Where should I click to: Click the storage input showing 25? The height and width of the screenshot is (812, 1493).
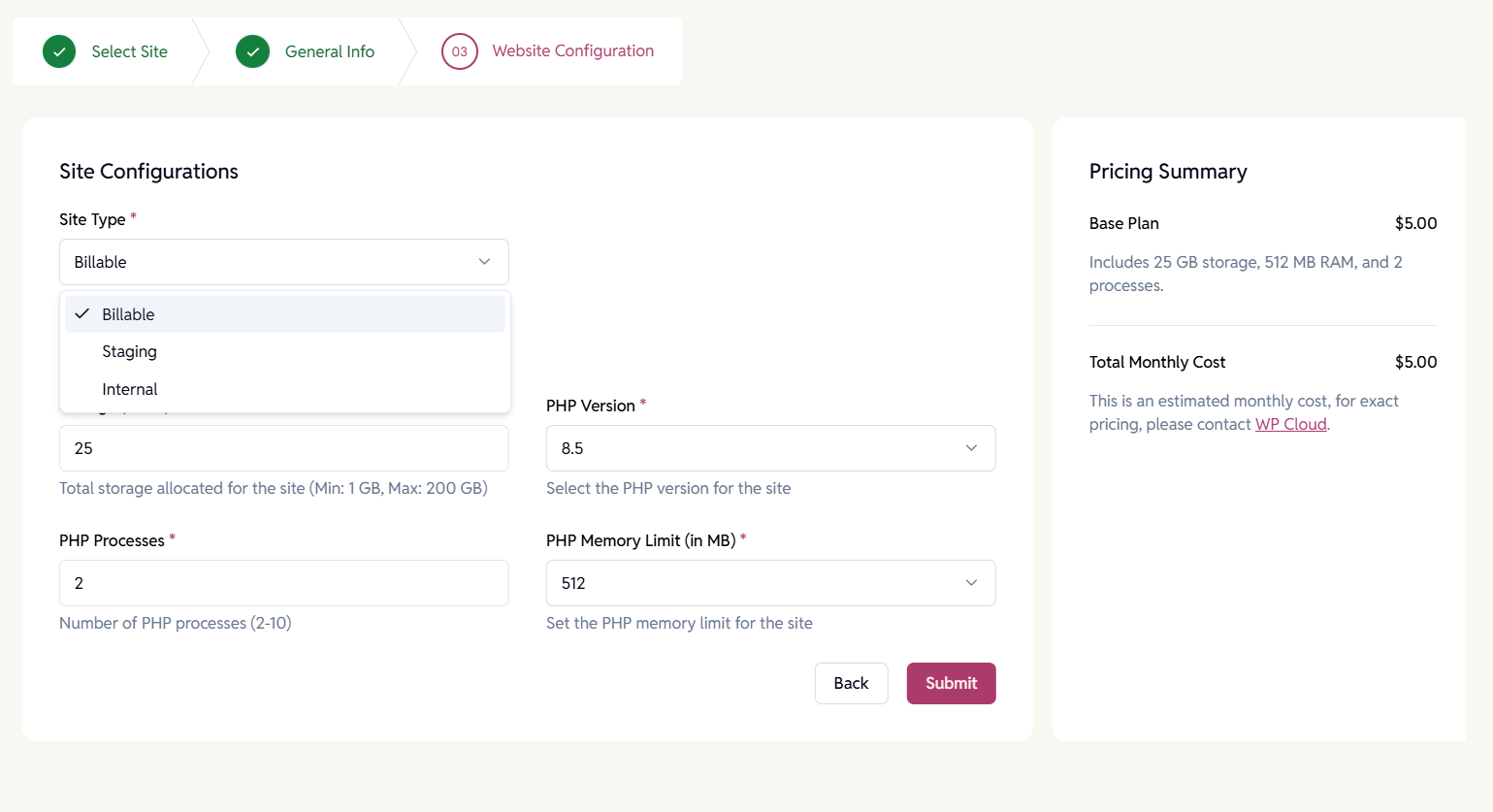(283, 447)
